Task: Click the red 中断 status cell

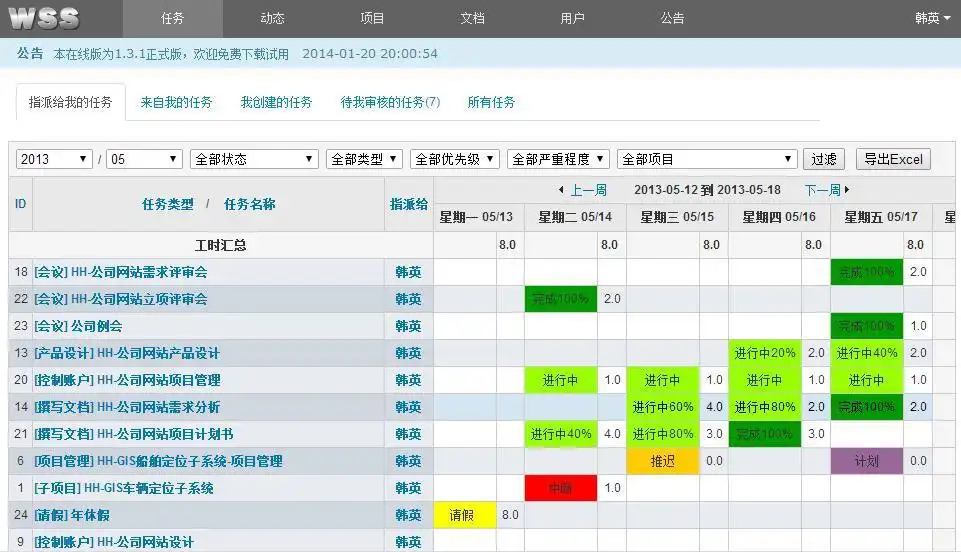Action: point(561,488)
